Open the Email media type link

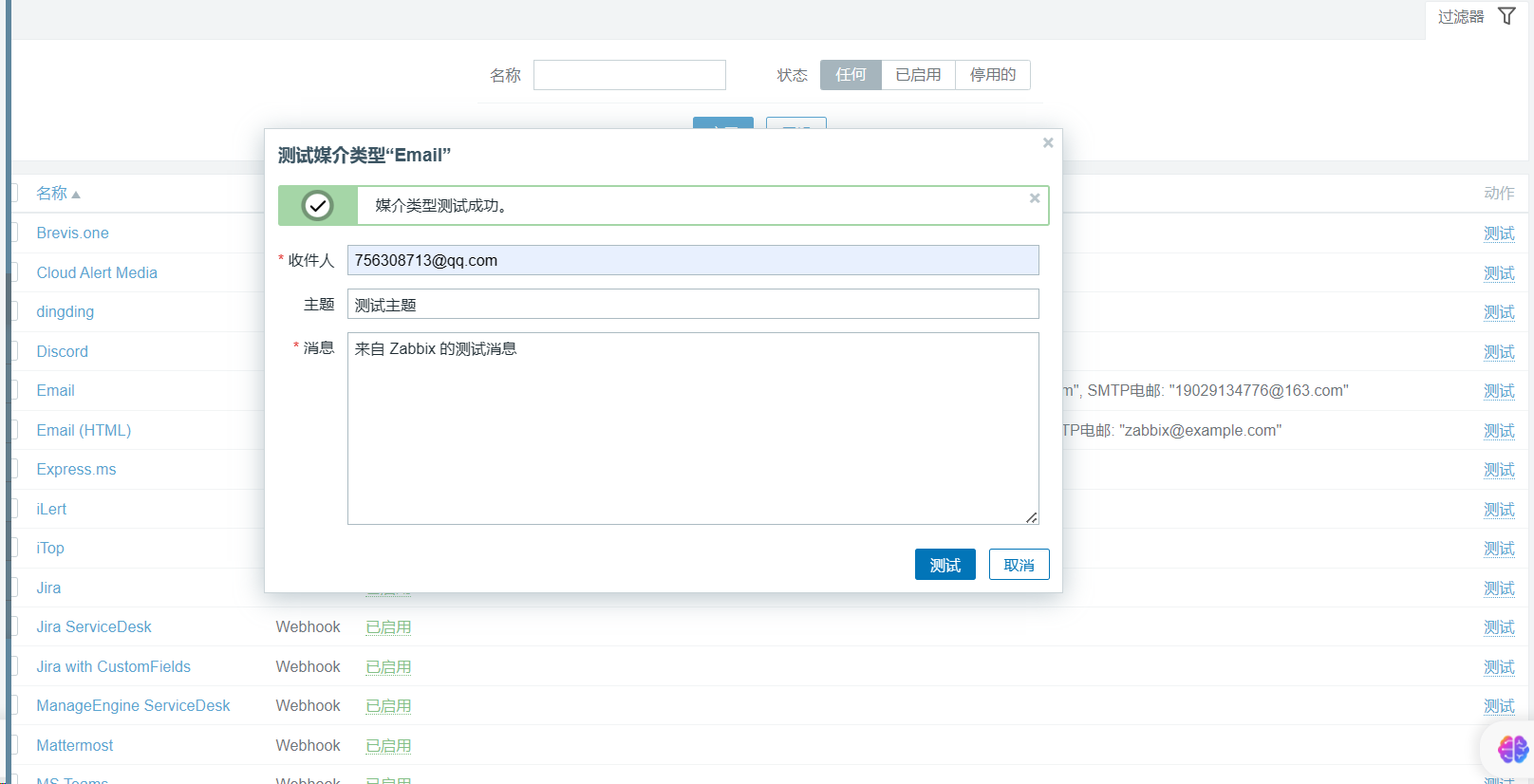tap(55, 390)
